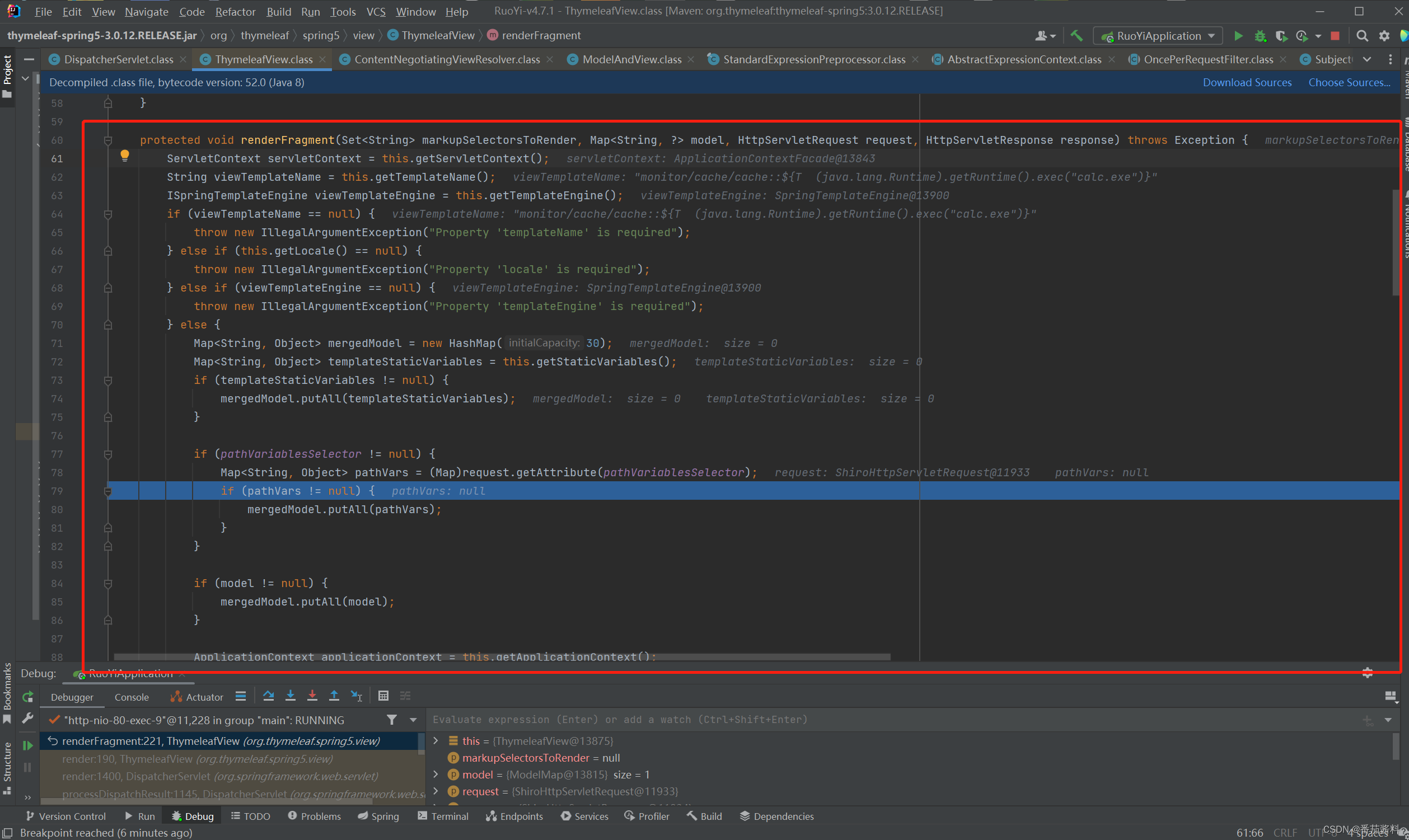1409x840 pixels.
Task: Open debug panel options gear icon
Action: (1367, 673)
